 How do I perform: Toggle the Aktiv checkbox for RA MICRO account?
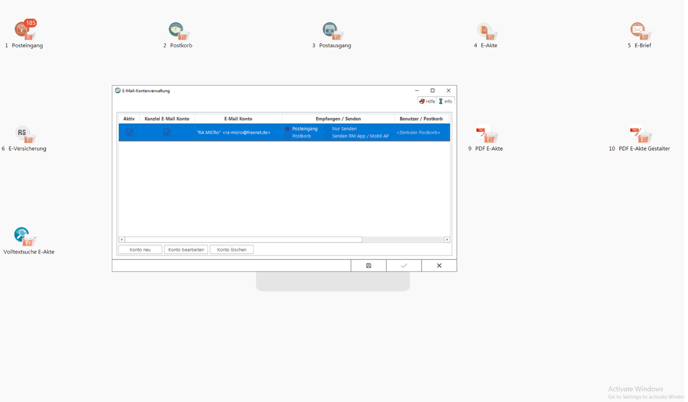point(129,132)
